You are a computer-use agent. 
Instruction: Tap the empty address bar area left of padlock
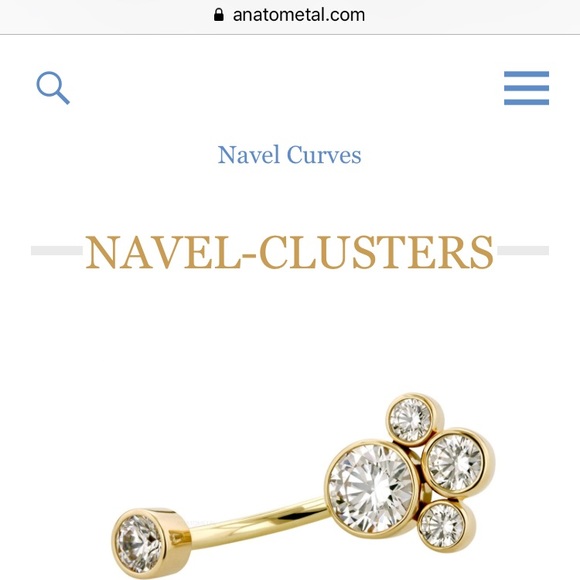(105, 16)
